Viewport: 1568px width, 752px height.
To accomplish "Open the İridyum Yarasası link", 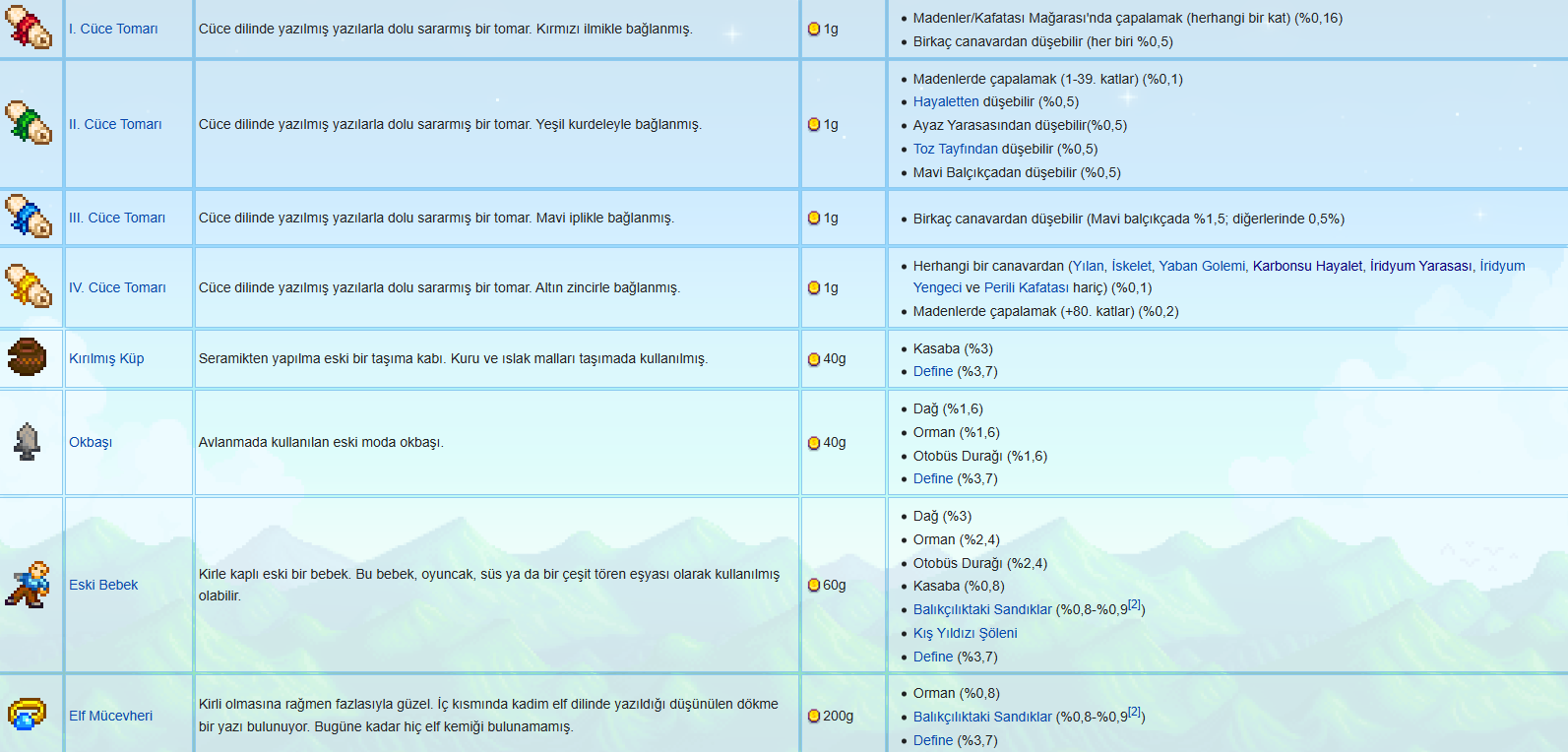I will [x=1421, y=266].
